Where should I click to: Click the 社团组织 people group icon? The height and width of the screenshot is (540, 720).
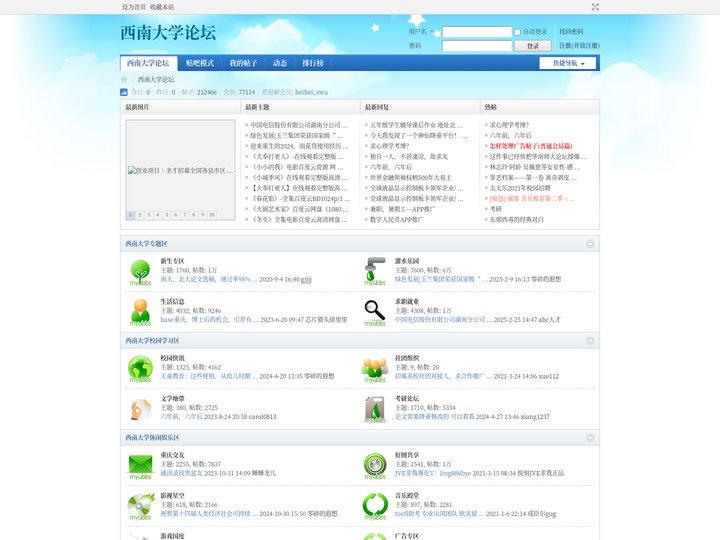click(x=375, y=369)
